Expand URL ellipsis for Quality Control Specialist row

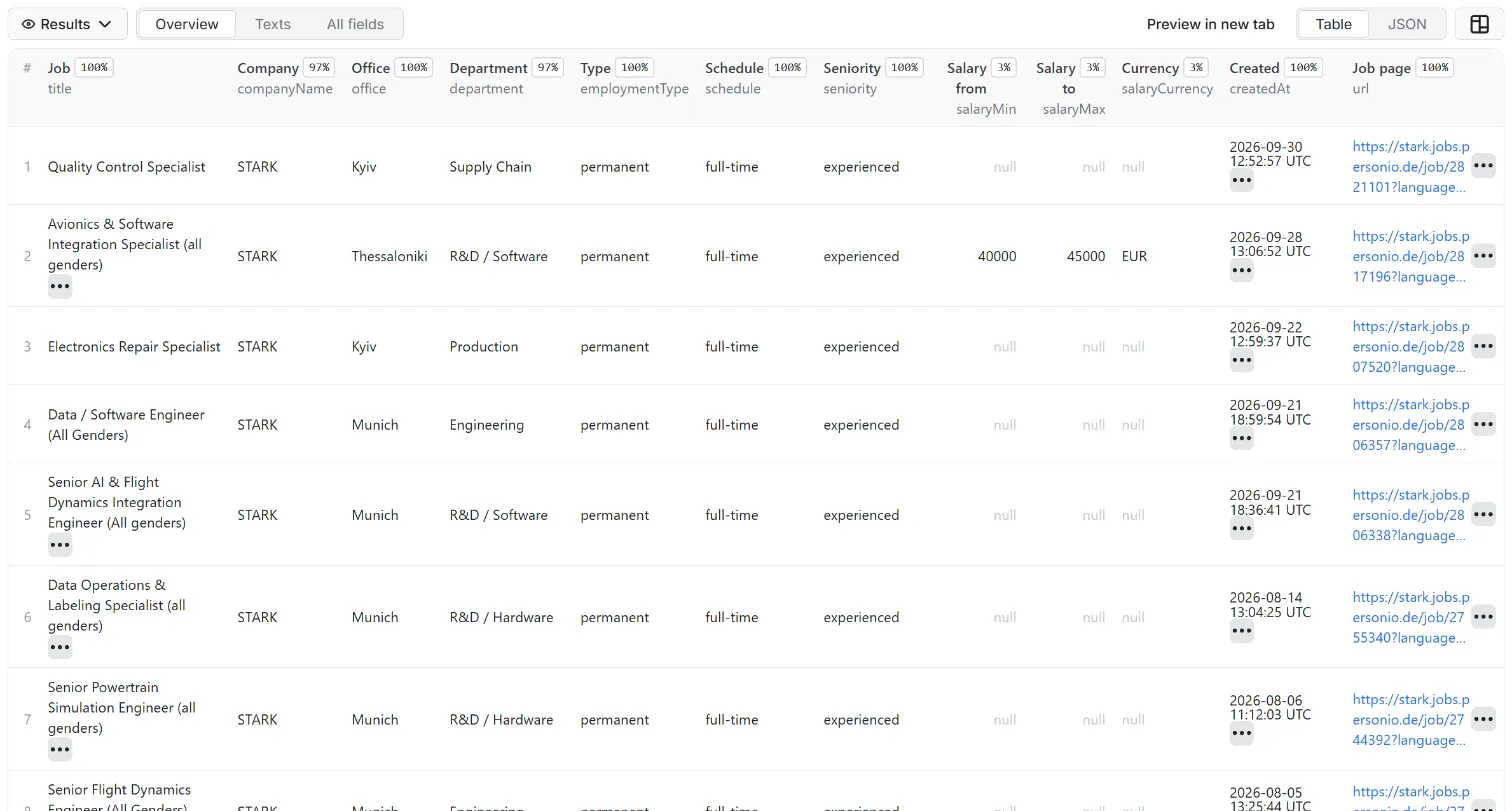tap(1483, 166)
